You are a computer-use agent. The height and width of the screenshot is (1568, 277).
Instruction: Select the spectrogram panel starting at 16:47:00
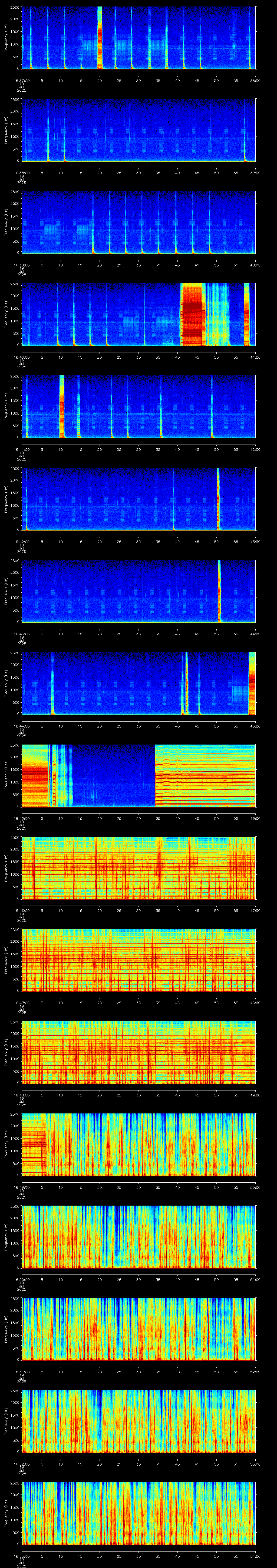point(139,960)
